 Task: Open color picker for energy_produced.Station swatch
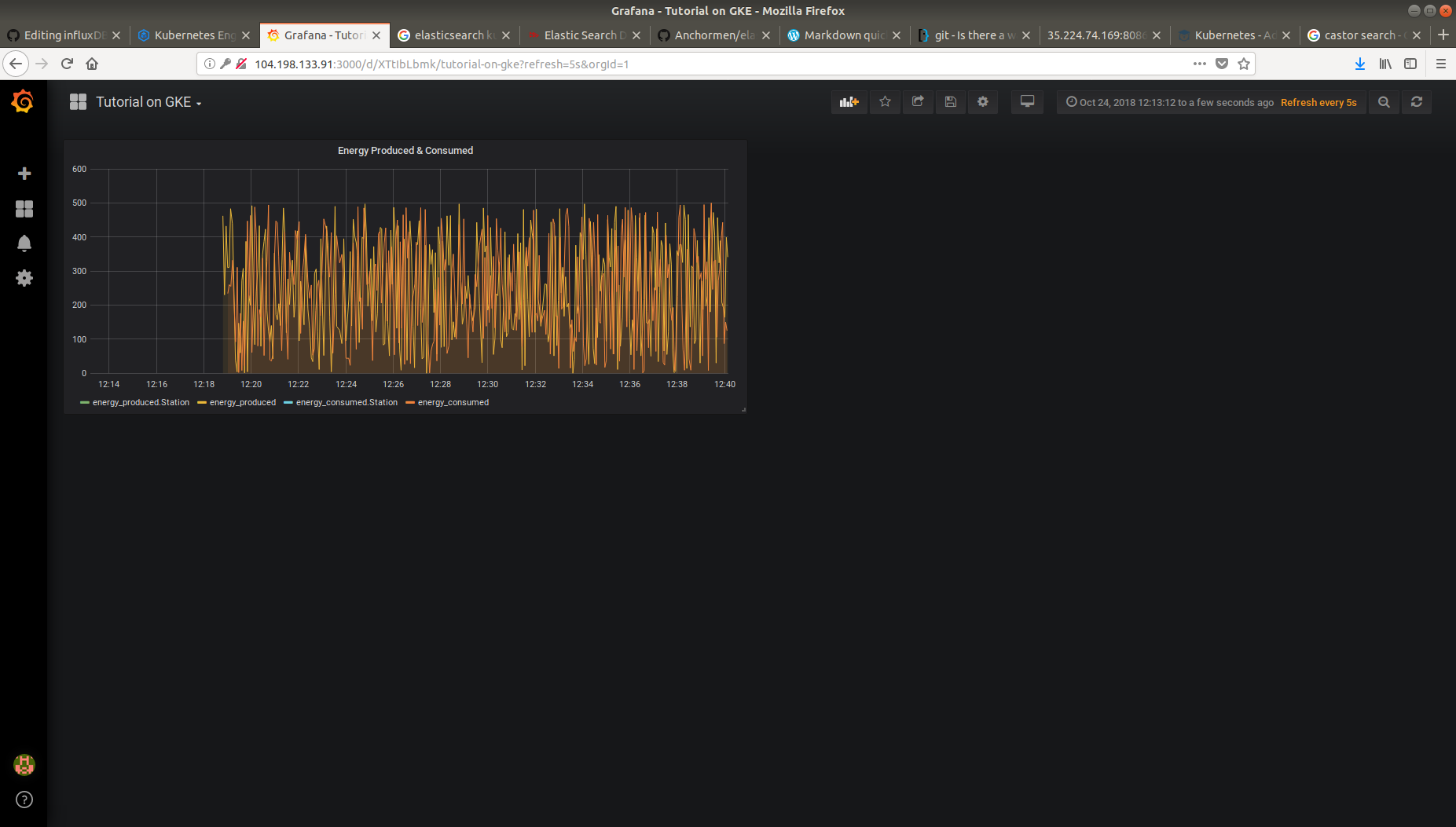point(85,402)
